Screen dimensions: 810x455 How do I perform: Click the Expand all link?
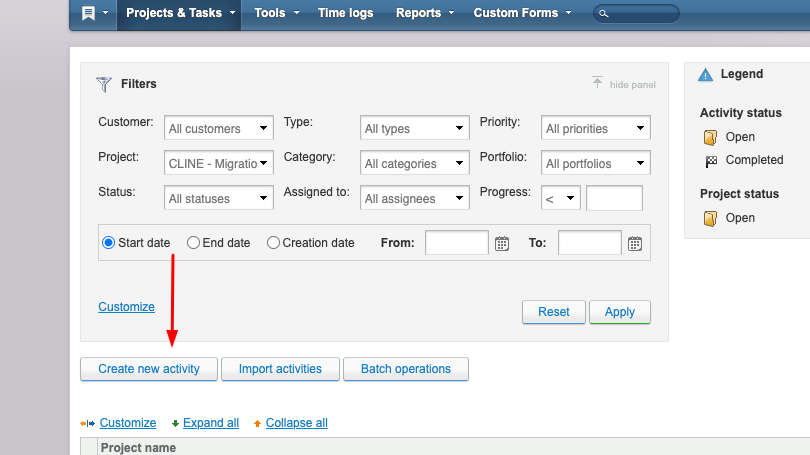pos(211,423)
